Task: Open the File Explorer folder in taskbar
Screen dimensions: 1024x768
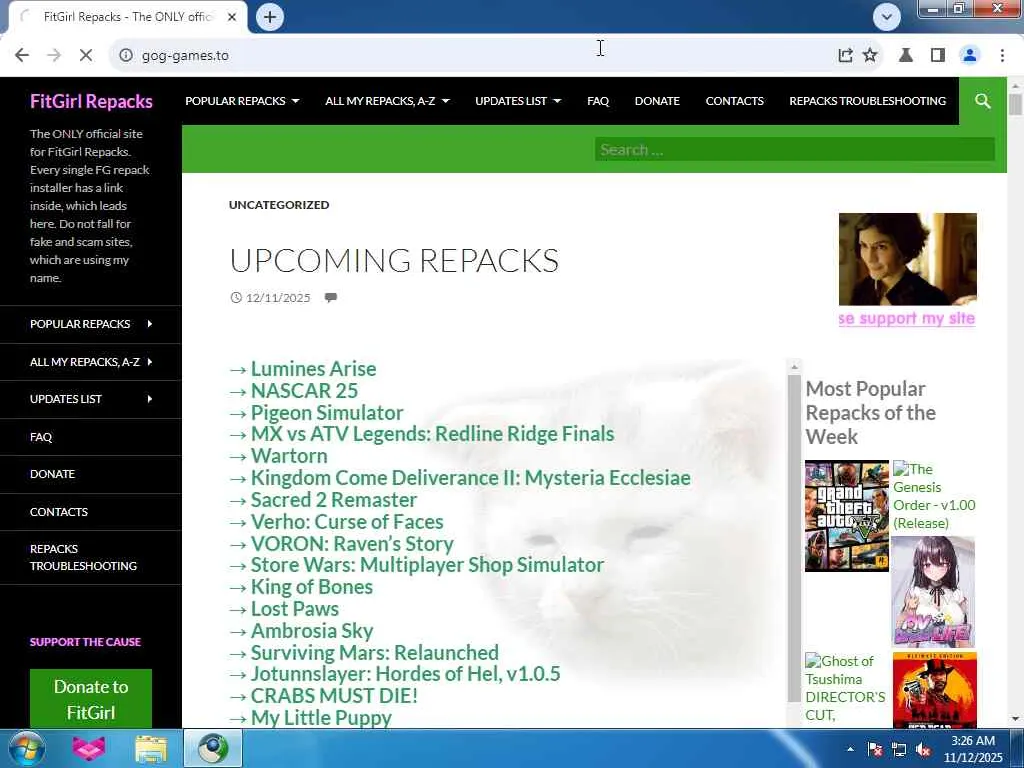Action: 151,748
